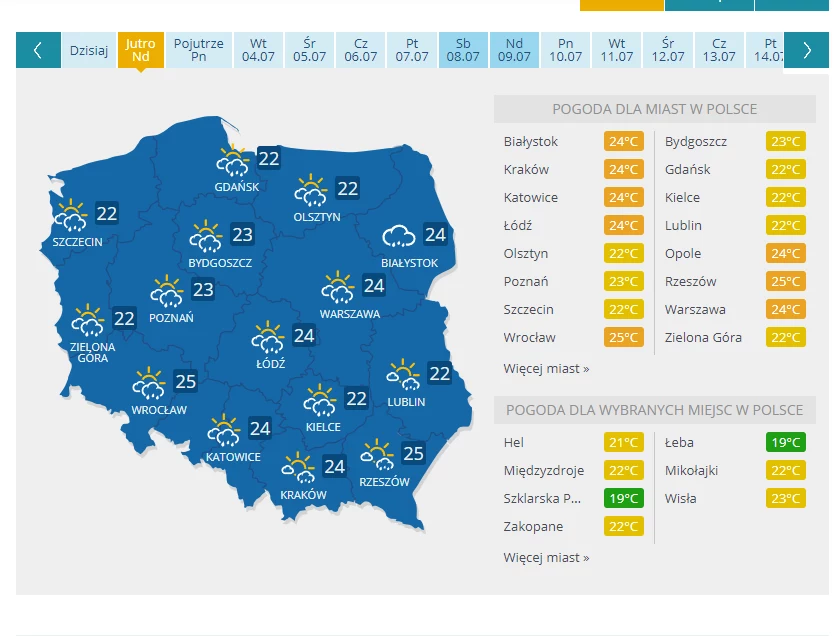This screenshot has width=834, height=636.
Task: Click the Łódź weather icon on map
Action: pos(268,337)
